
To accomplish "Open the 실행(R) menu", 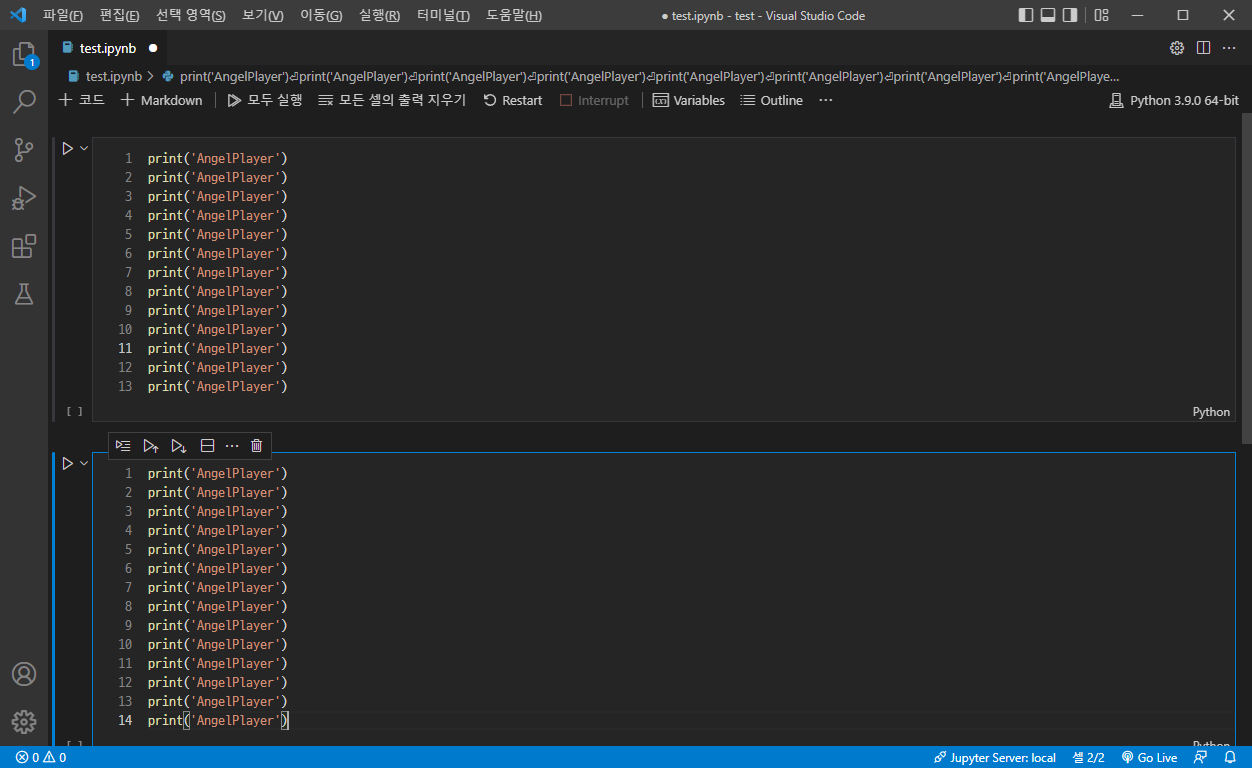I will tap(380, 15).
